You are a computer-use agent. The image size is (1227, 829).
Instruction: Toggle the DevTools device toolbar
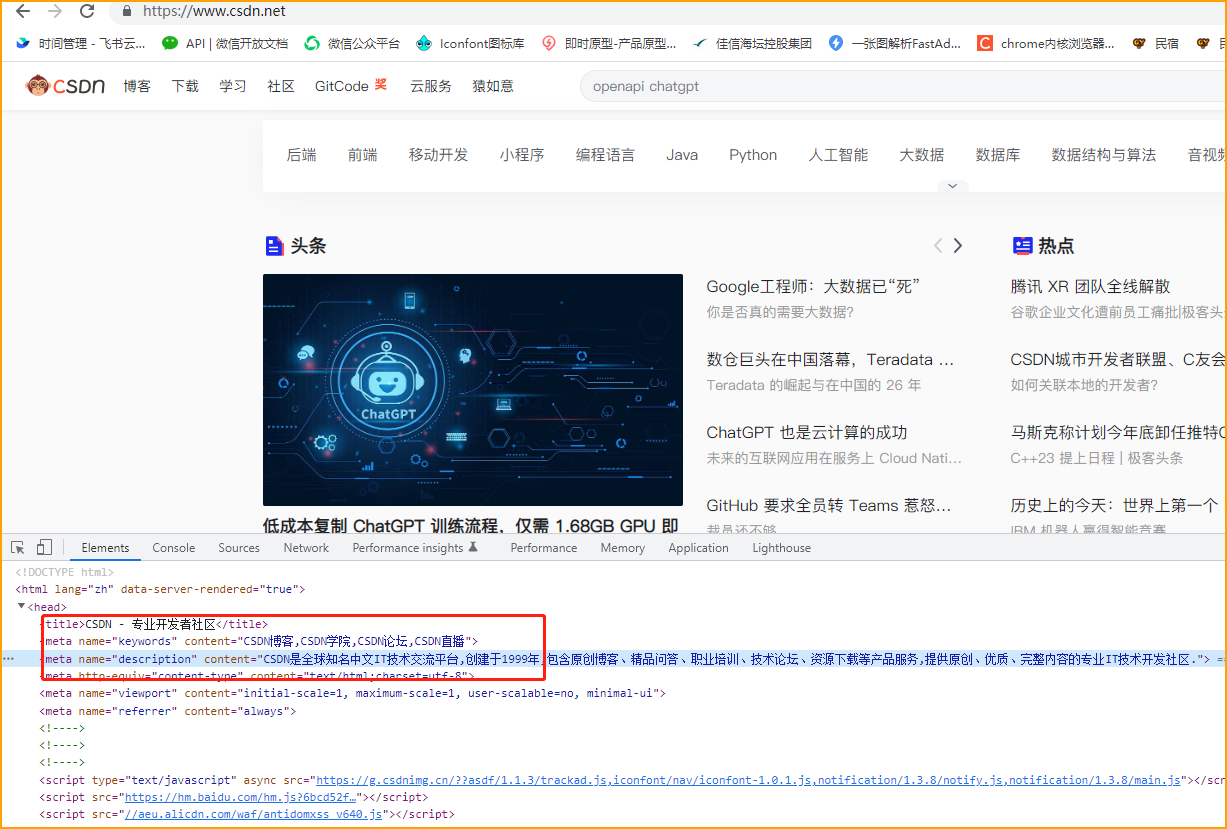(44, 548)
